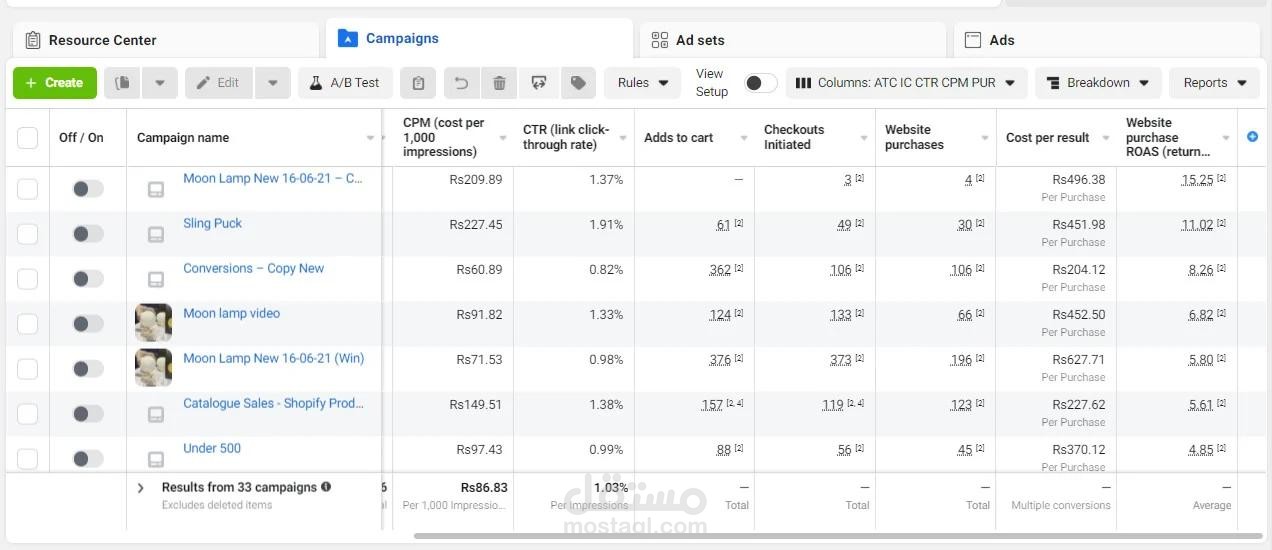Toggle the View Setup switch

click(x=760, y=83)
